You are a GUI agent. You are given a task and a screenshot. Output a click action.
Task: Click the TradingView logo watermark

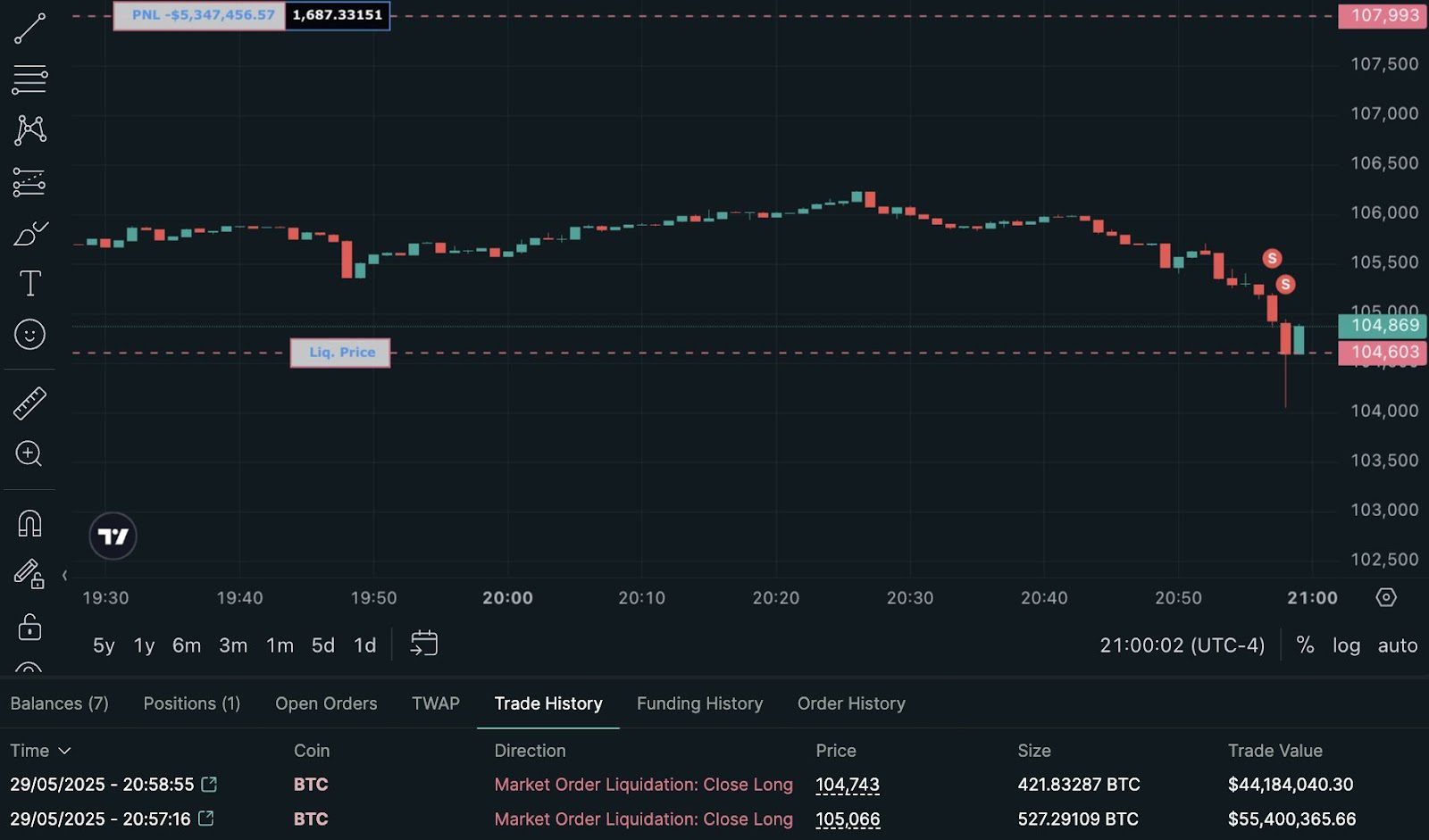[x=113, y=536]
